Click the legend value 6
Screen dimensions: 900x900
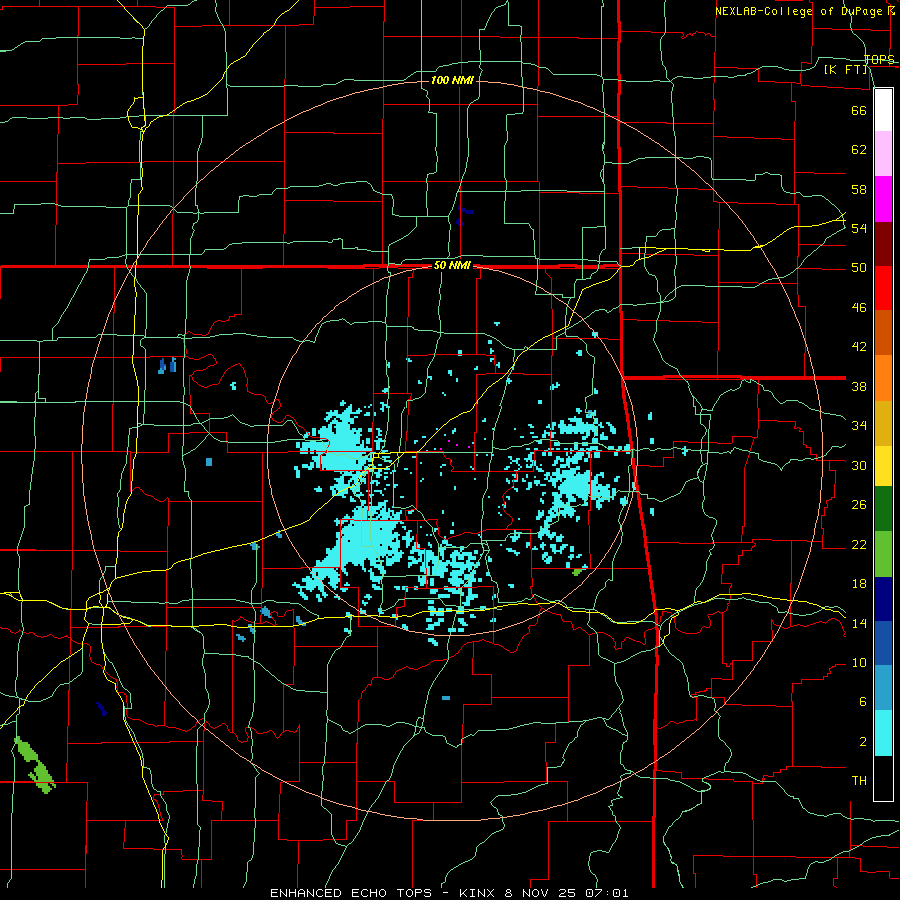coord(862,701)
